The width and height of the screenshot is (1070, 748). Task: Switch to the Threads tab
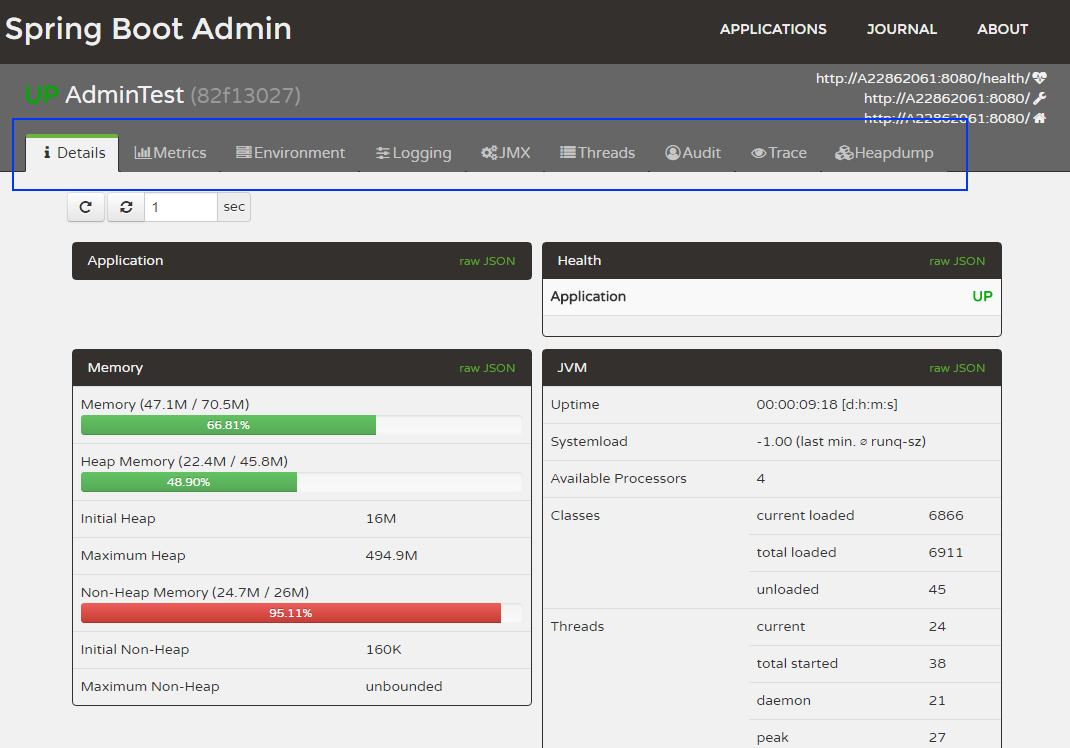pos(598,153)
